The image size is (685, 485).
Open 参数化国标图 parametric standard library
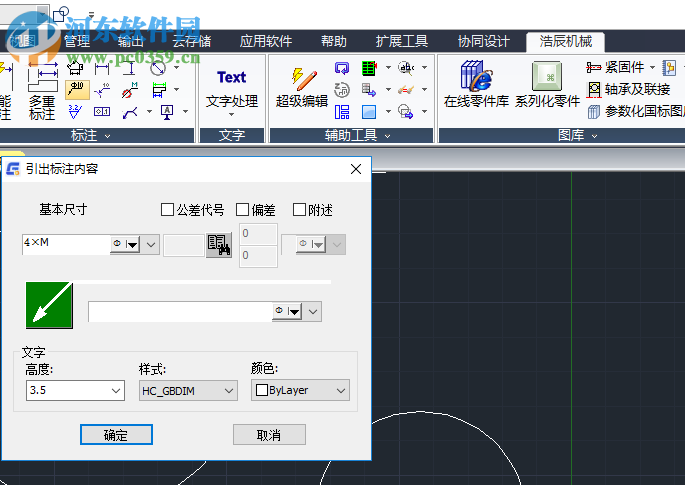[637, 112]
